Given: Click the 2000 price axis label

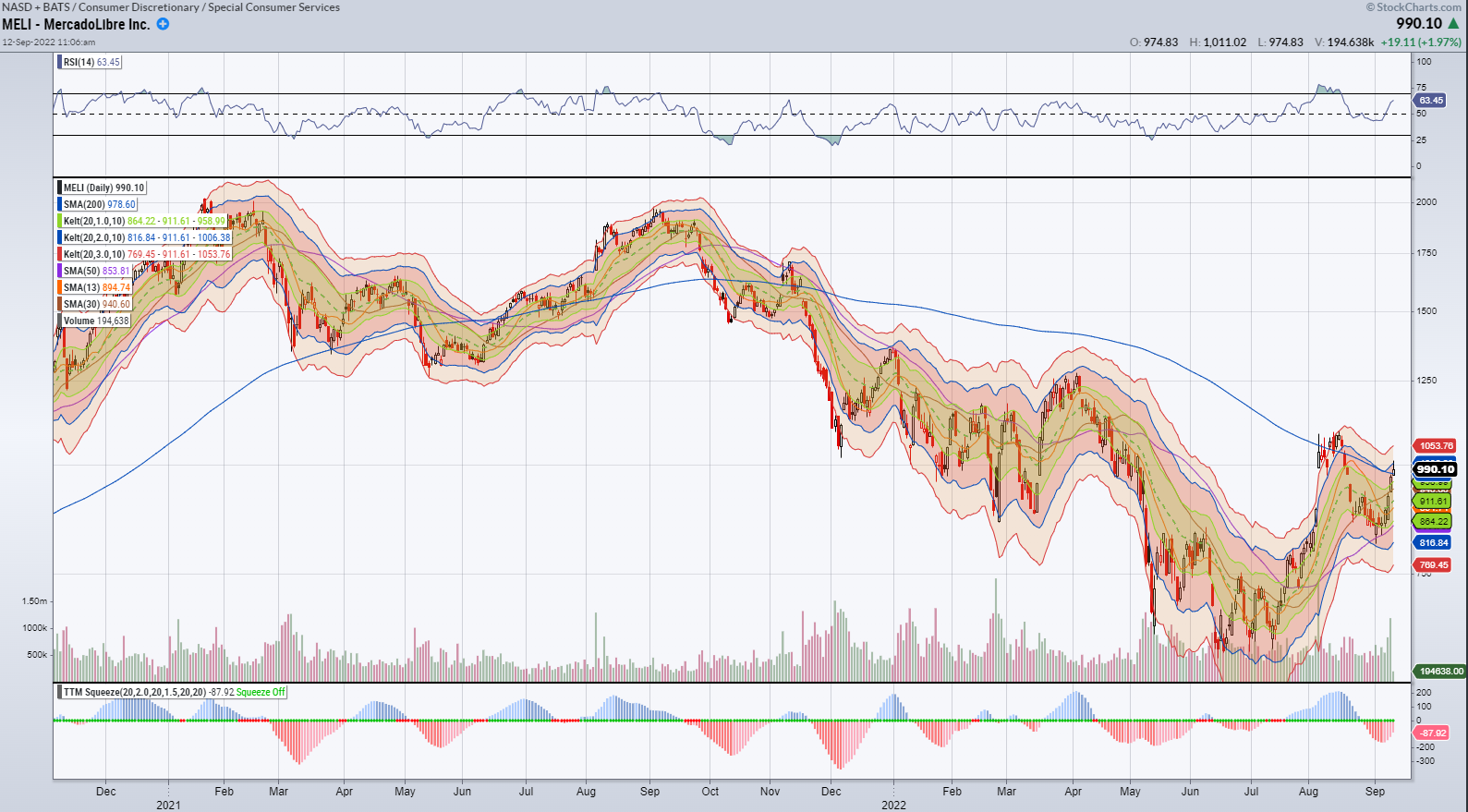Looking at the screenshot, I should pos(1427,201).
